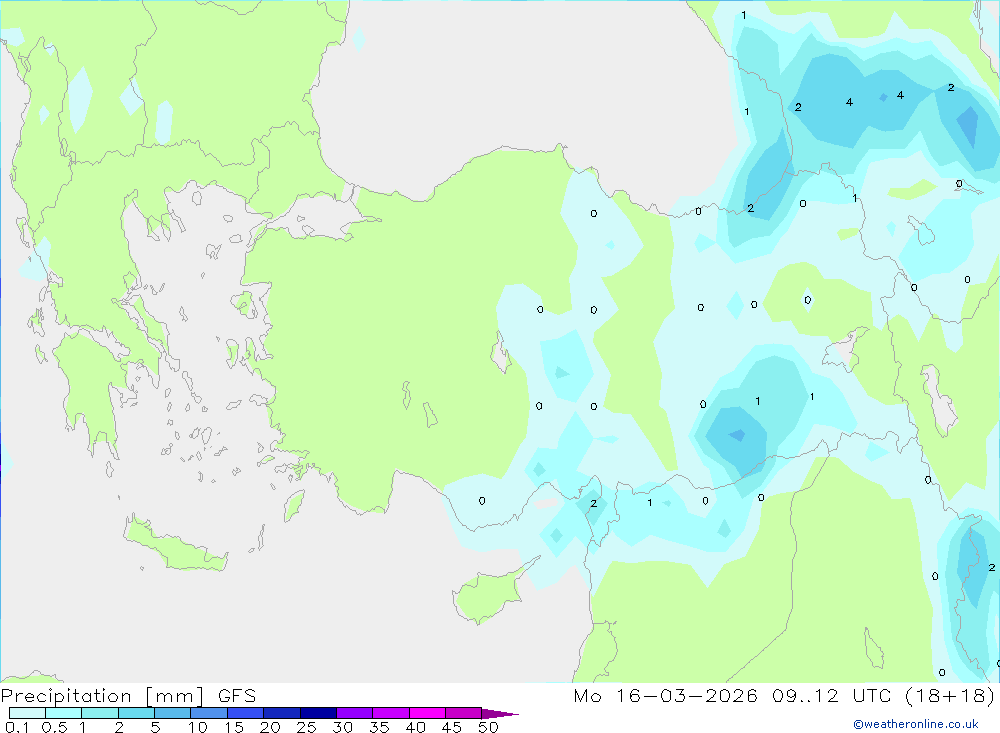Click the "15" legend scale label
The height and width of the screenshot is (733, 1000).
(x=234, y=727)
